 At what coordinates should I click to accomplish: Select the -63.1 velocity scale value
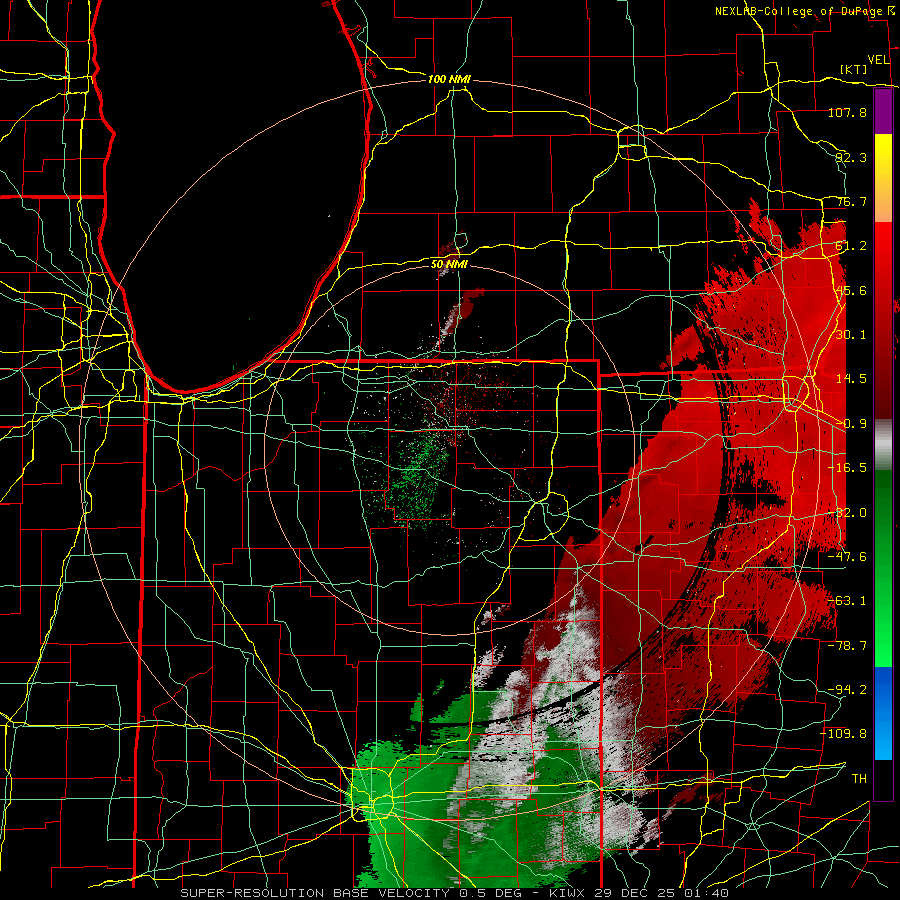[847, 601]
